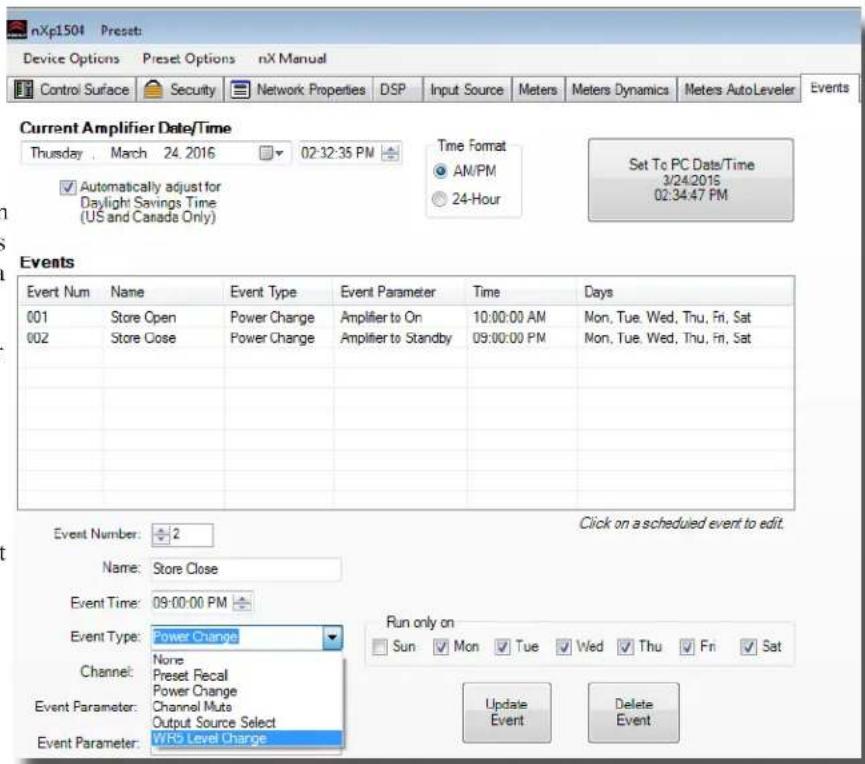Viewport: 865px width, 764px height.
Task: Click the Event Type dropdown arrow
Action: [x=332, y=637]
